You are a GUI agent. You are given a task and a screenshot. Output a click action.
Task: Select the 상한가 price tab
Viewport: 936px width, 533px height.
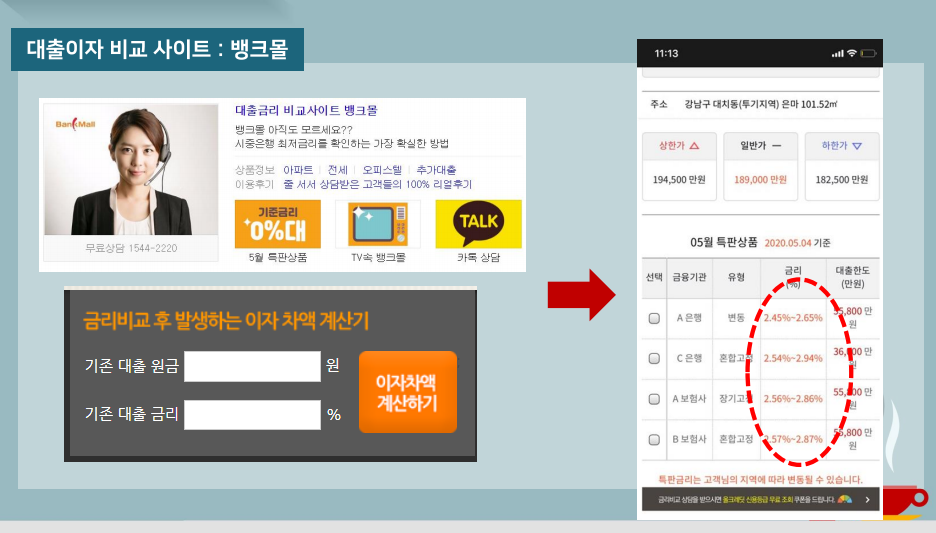(679, 146)
